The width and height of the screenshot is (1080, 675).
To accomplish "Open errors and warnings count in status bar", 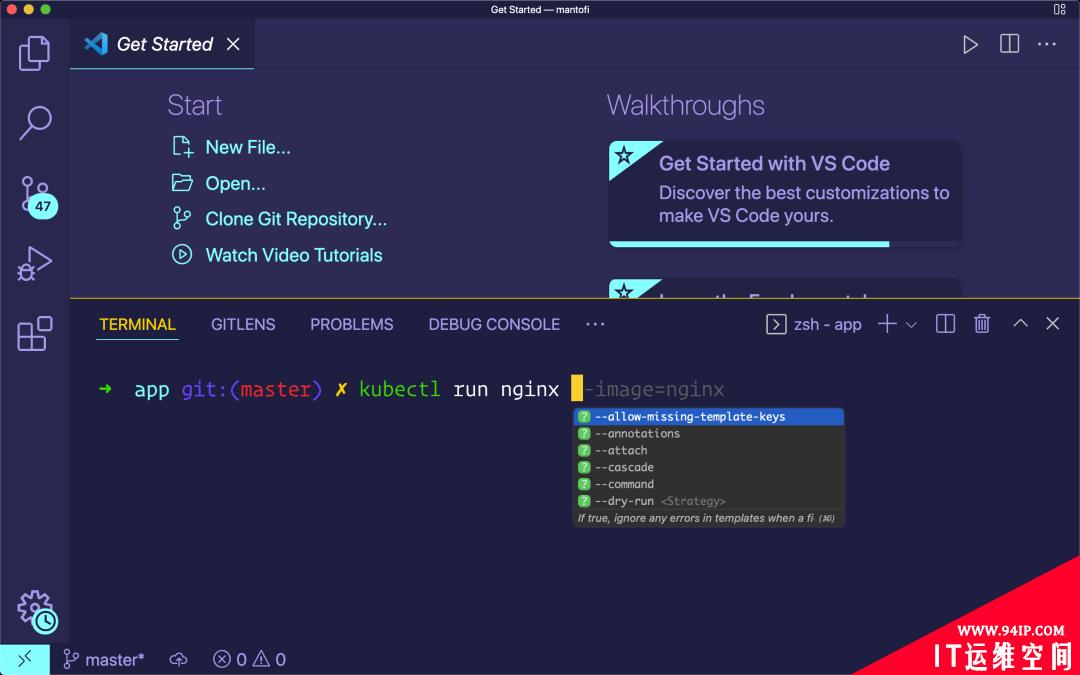I will point(249,660).
